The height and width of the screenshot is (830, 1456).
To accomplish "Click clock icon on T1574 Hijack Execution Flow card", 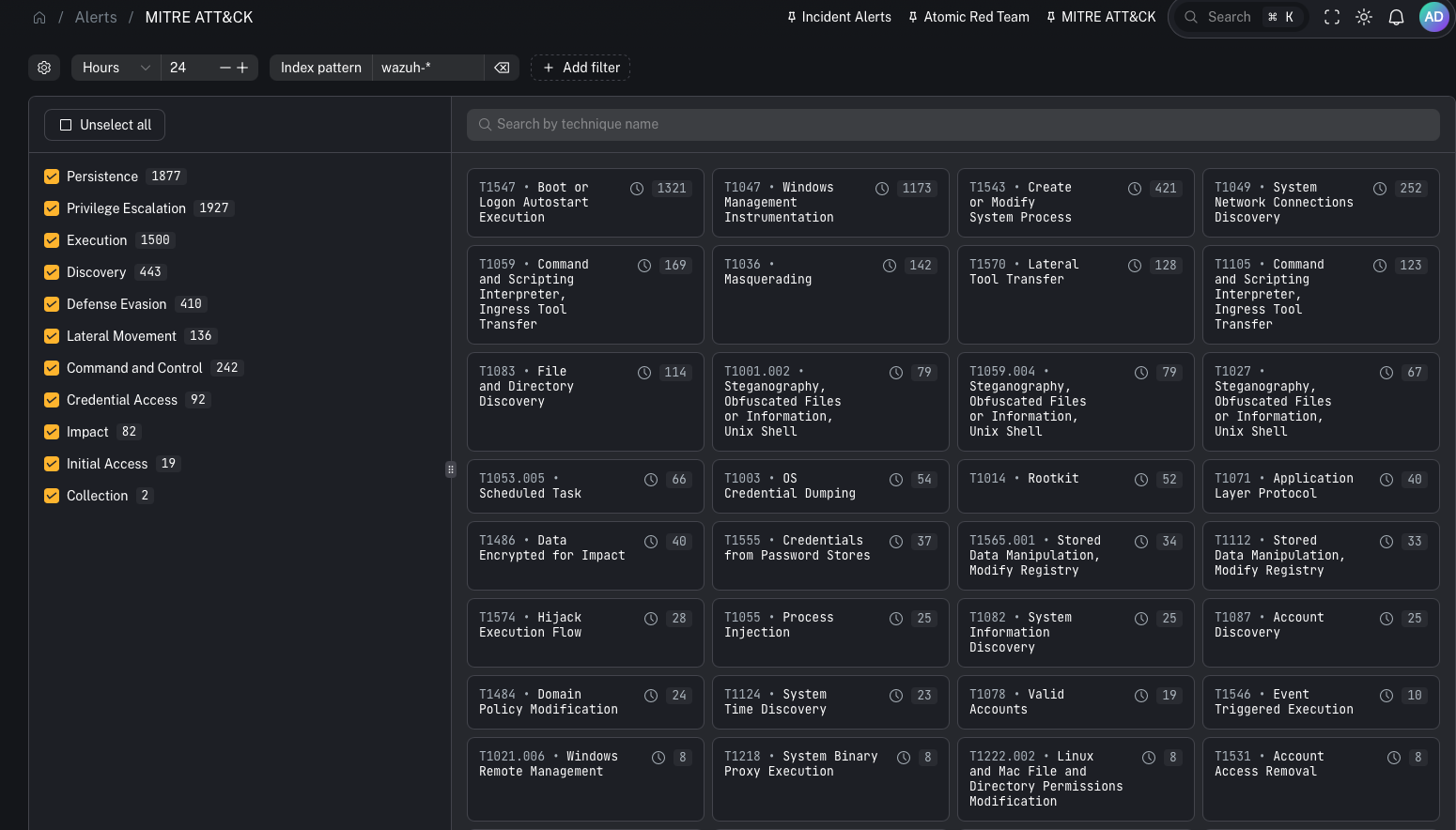I will [651, 619].
